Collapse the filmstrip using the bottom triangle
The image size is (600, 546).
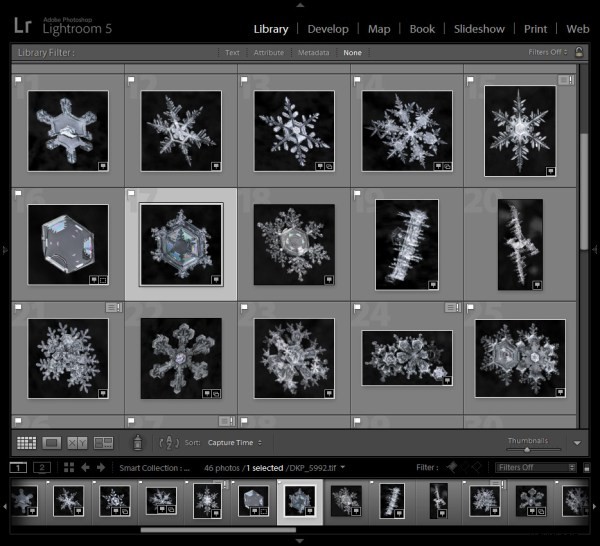point(300,541)
